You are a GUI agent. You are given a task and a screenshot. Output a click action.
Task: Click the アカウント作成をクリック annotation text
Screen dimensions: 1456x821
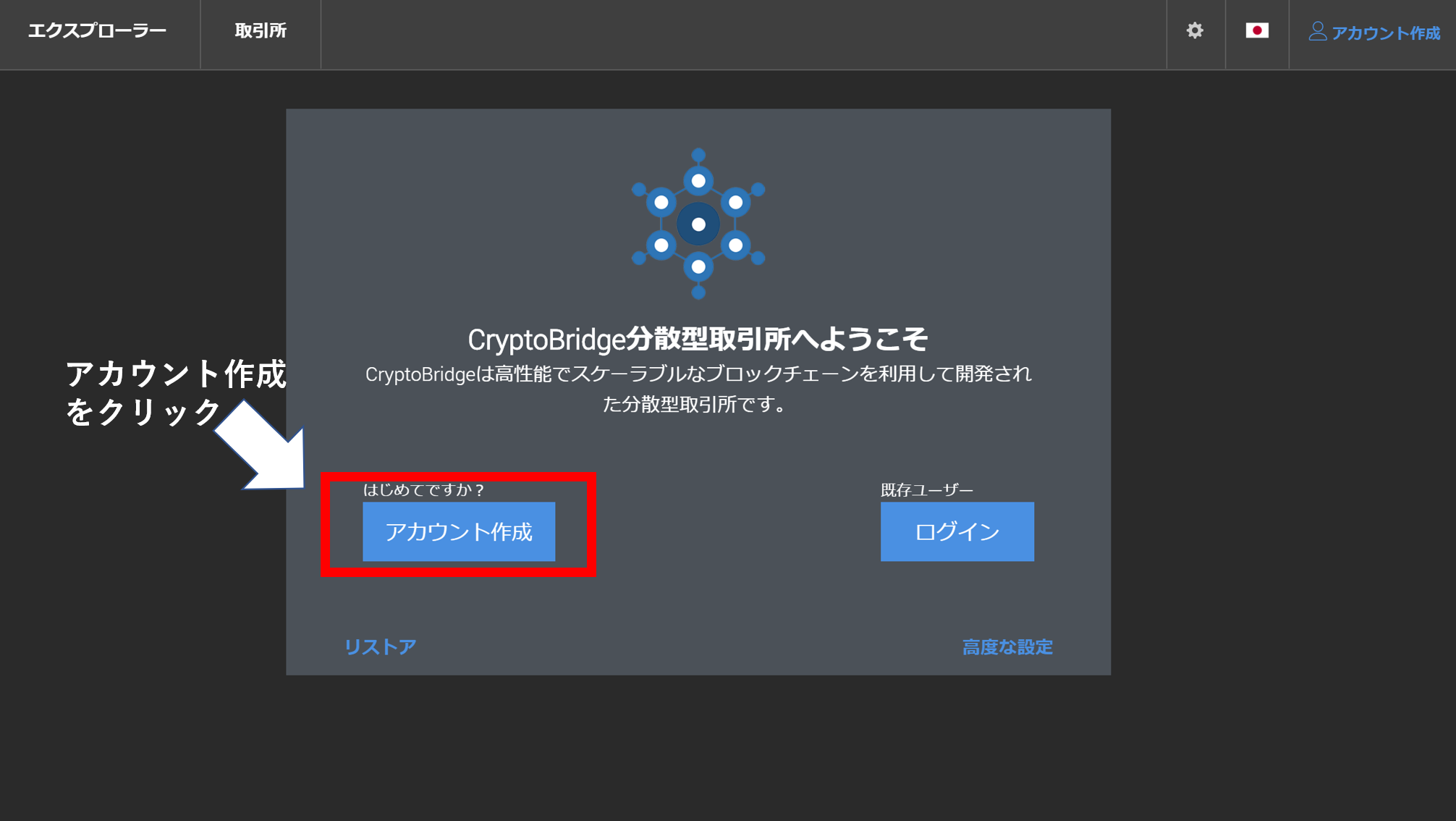click(176, 392)
